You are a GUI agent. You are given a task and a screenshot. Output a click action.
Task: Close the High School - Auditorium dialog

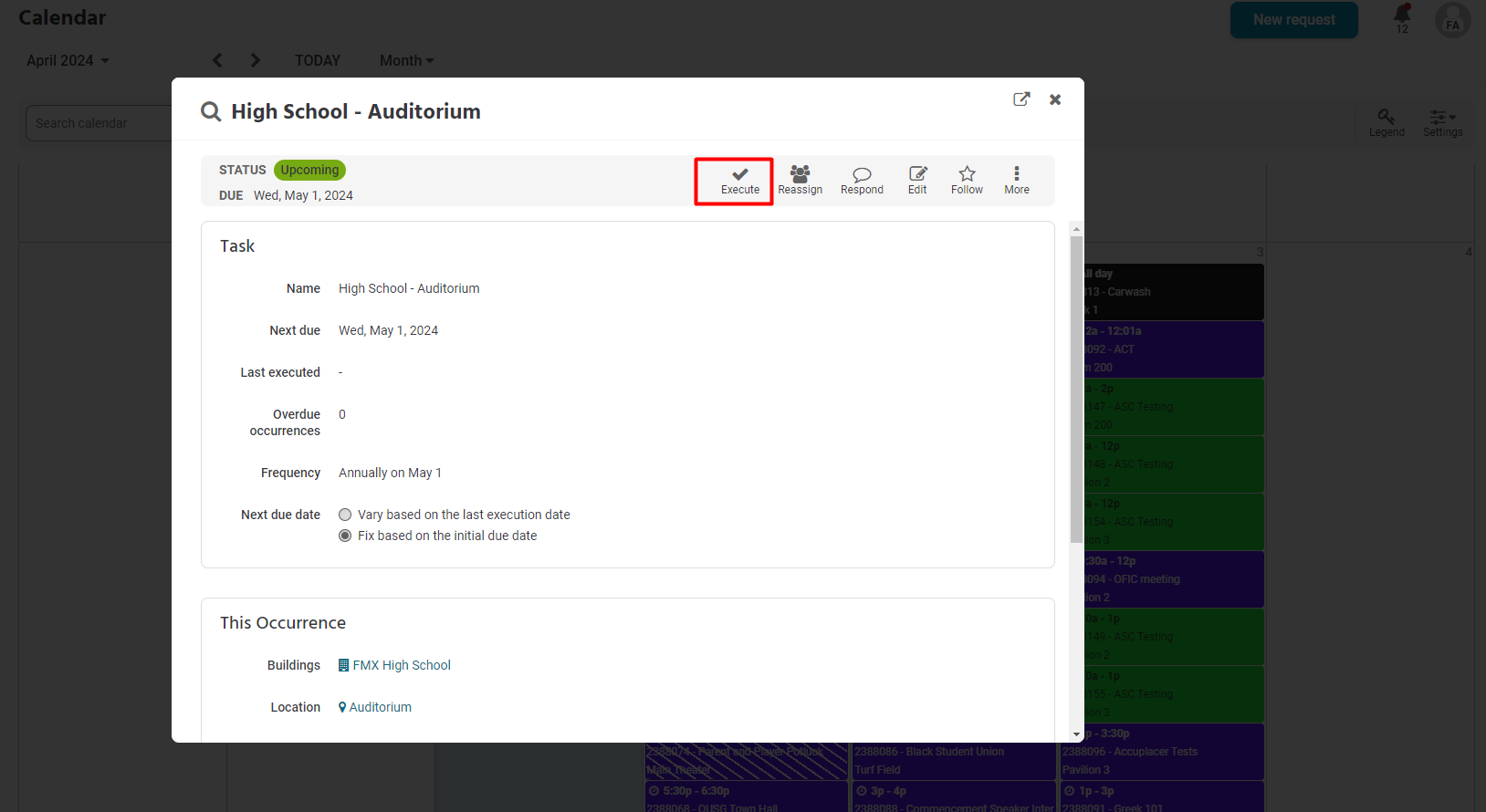1055,99
